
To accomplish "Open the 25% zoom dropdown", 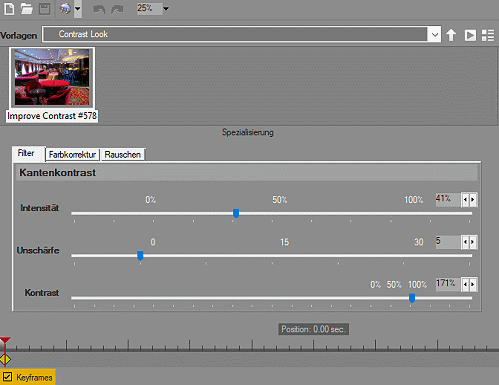I will 166,8.
